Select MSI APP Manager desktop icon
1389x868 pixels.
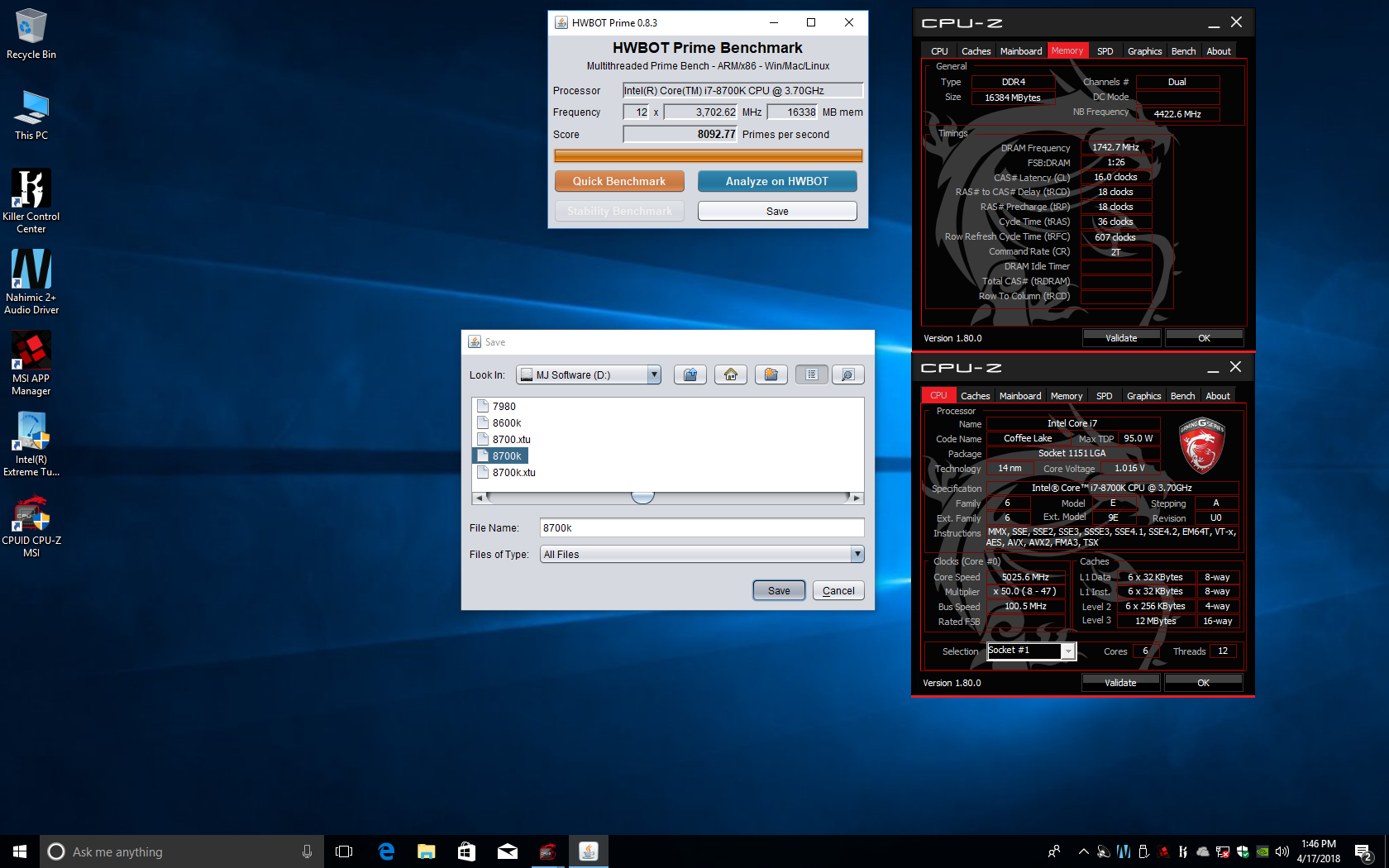31,363
